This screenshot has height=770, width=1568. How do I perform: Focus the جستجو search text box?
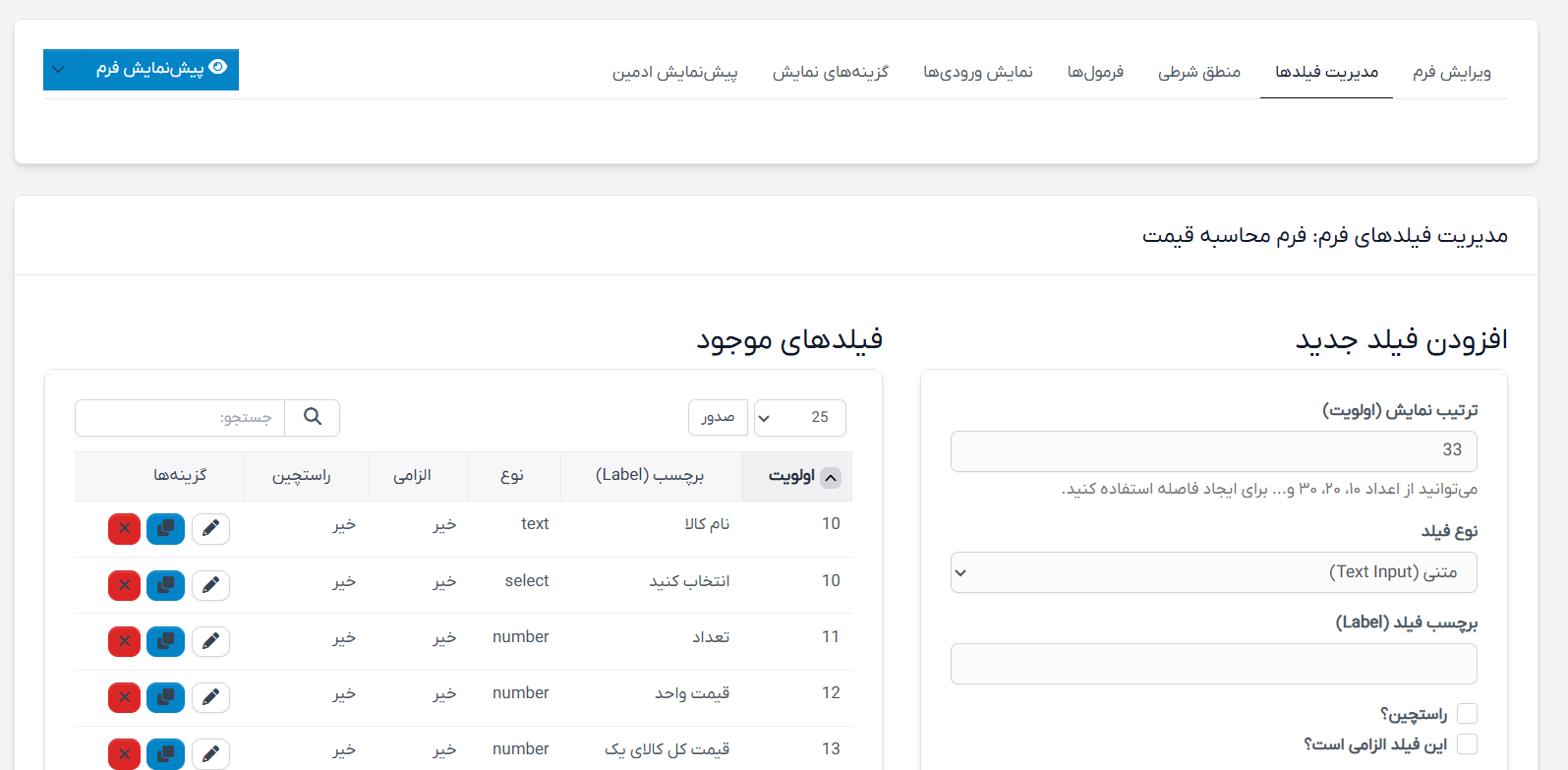coord(180,417)
